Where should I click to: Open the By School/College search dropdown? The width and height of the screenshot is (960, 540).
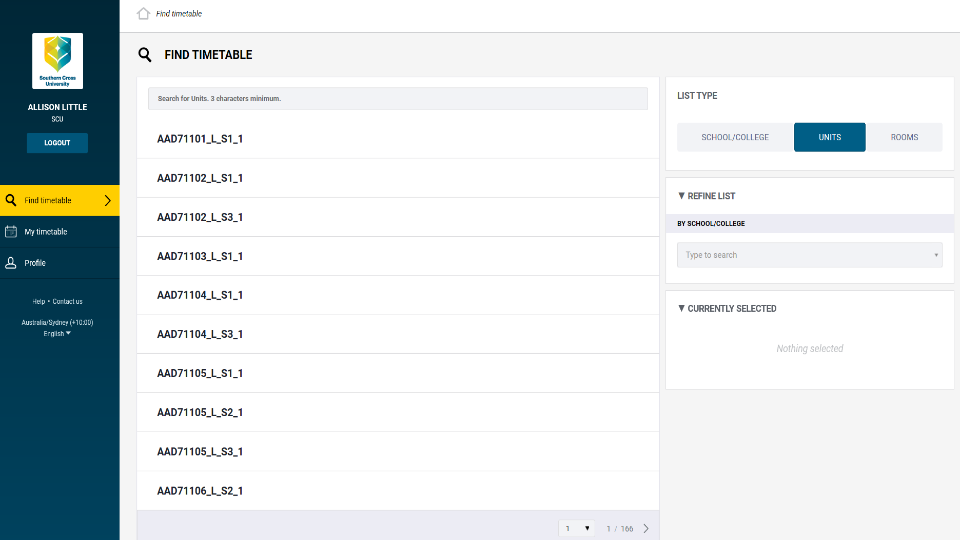(x=809, y=255)
